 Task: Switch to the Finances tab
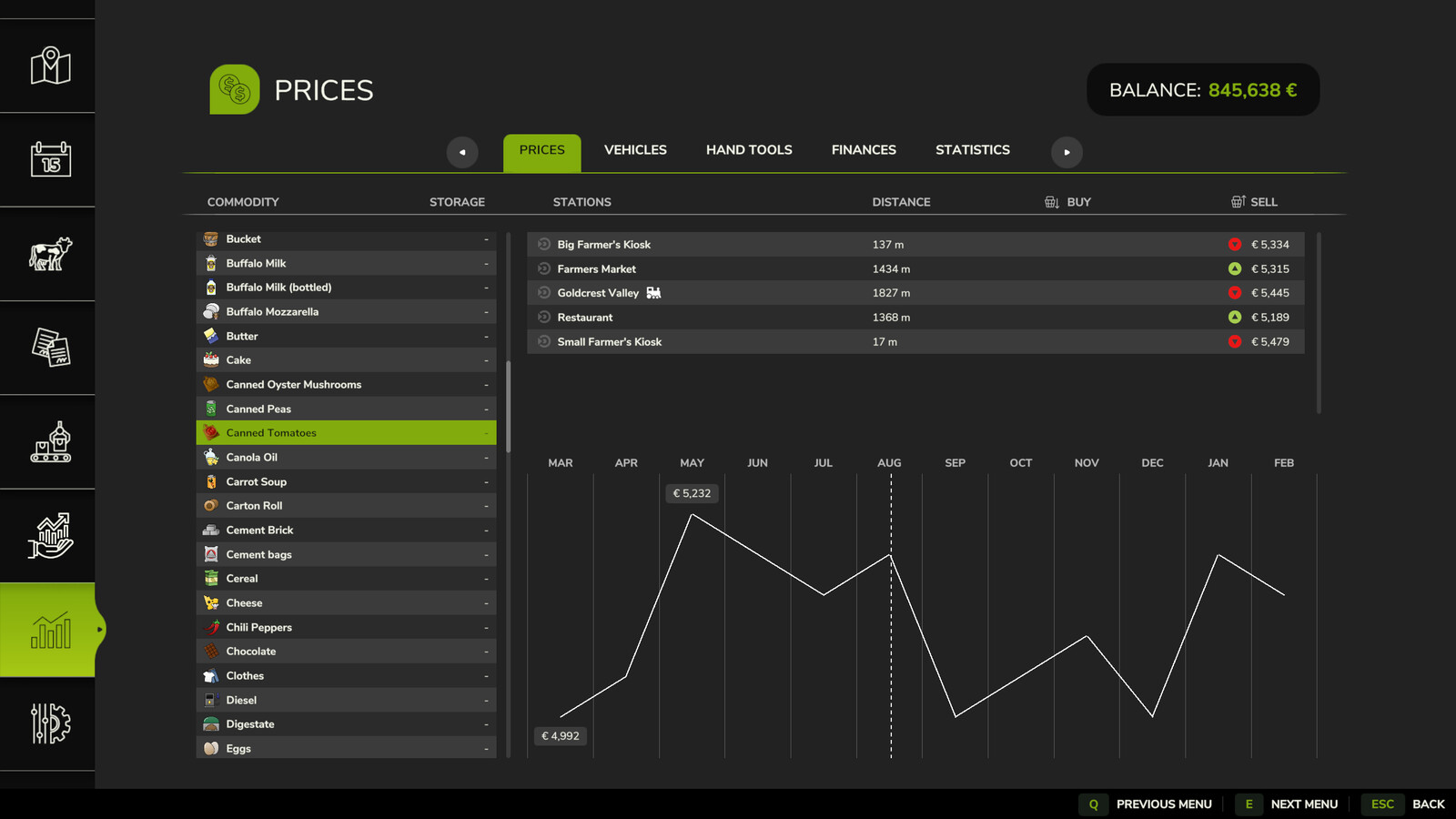pos(864,150)
